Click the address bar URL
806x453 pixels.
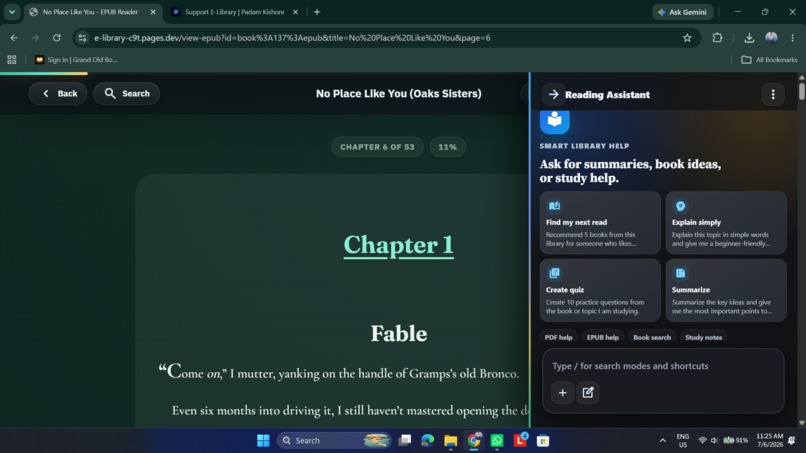coord(292,38)
